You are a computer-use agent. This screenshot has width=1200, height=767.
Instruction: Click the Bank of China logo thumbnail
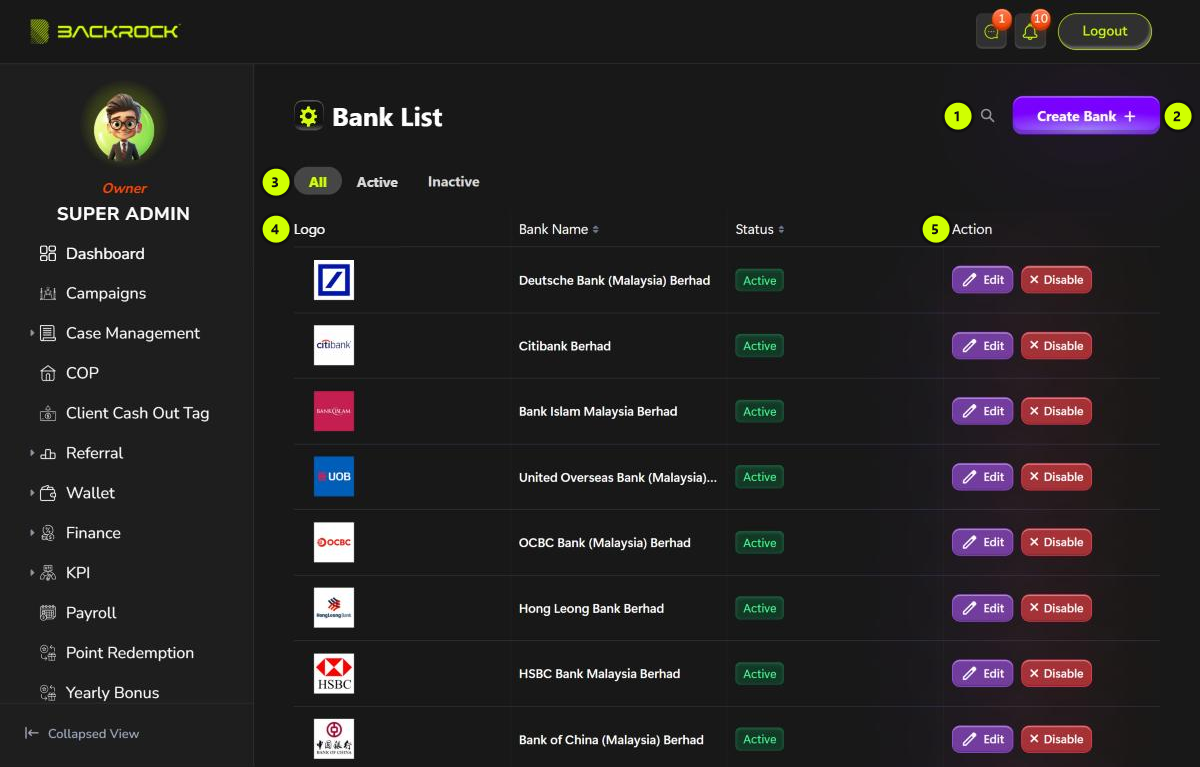click(x=334, y=739)
